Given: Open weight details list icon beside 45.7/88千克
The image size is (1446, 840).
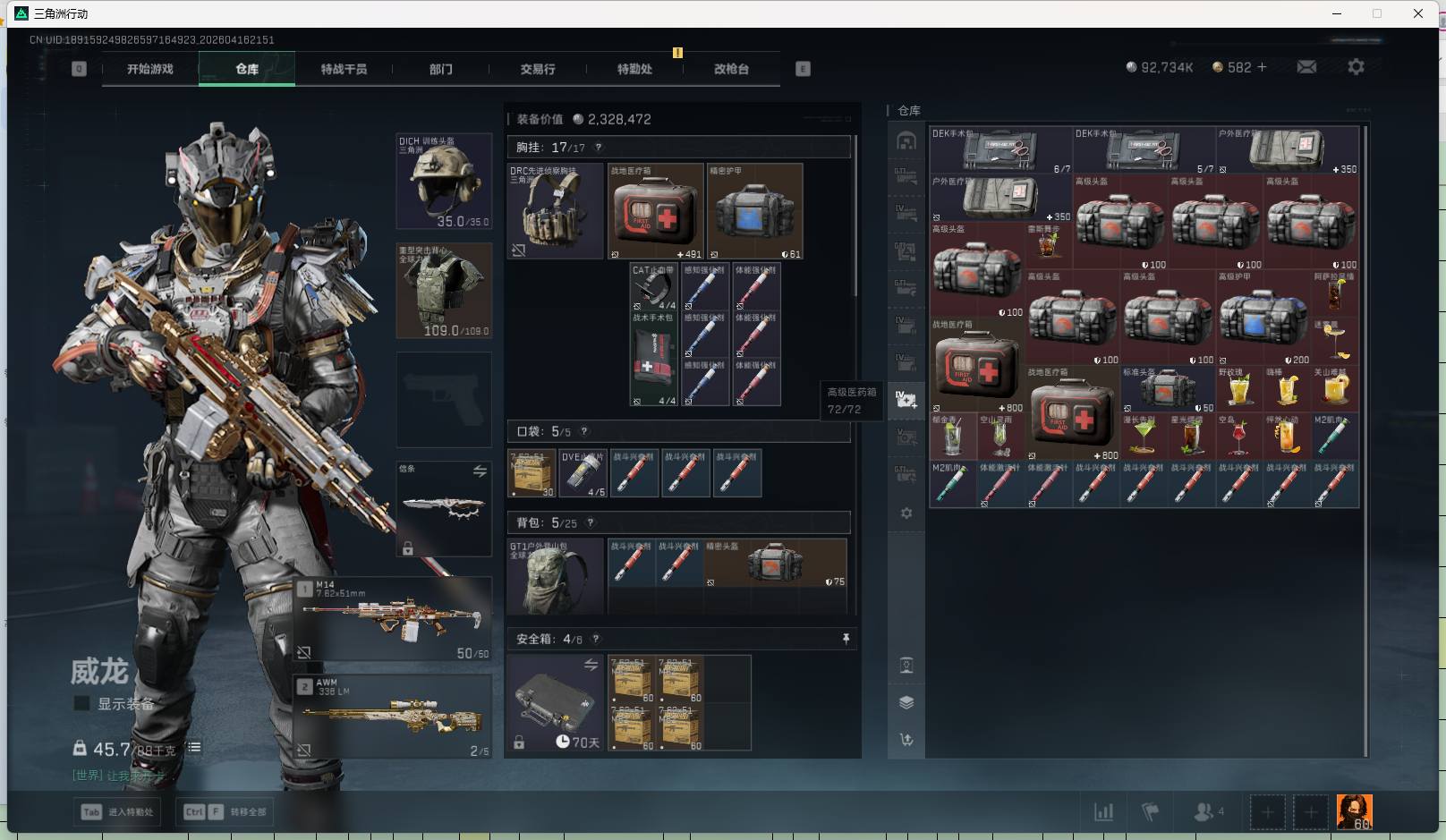Looking at the screenshot, I should pos(194,747).
